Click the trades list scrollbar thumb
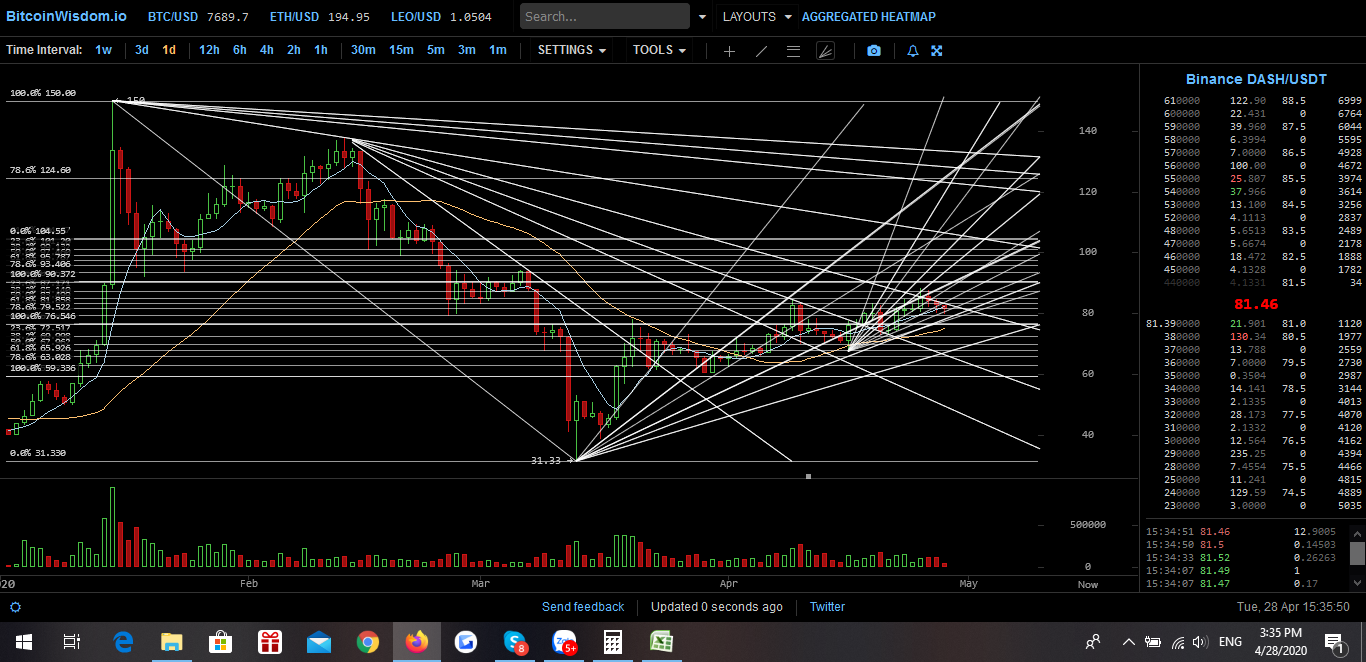 coord(1357,553)
